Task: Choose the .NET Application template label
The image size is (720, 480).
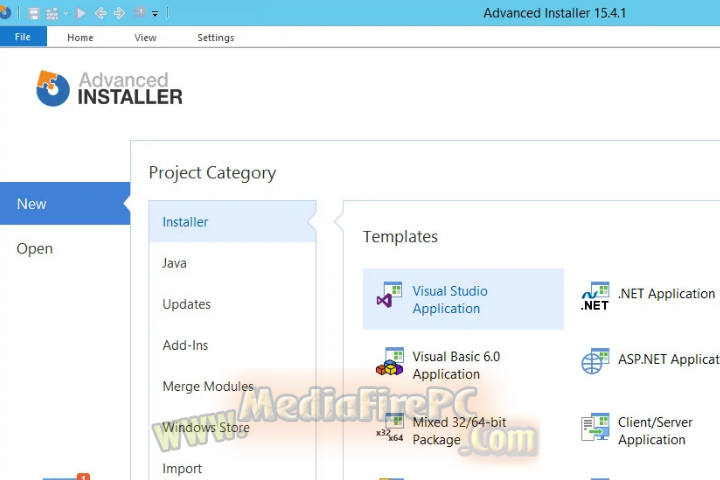Action: click(666, 294)
